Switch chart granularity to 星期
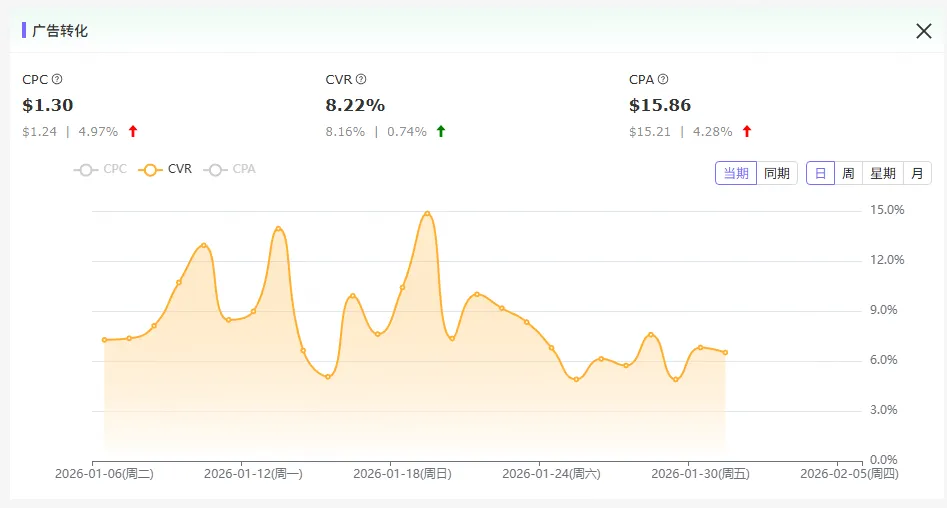The image size is (947, 508). [882, 173]
